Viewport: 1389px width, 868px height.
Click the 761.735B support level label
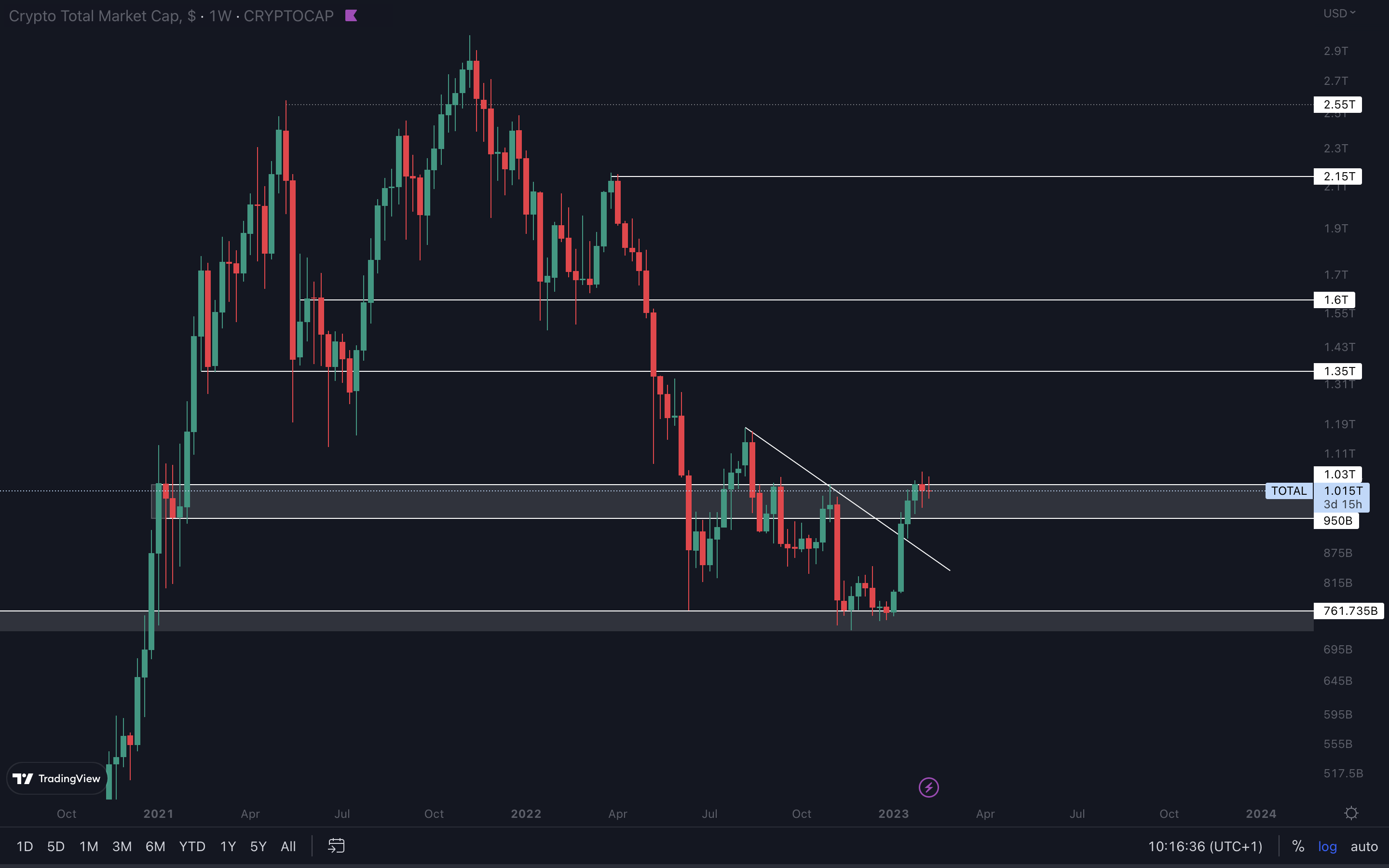1349,611
